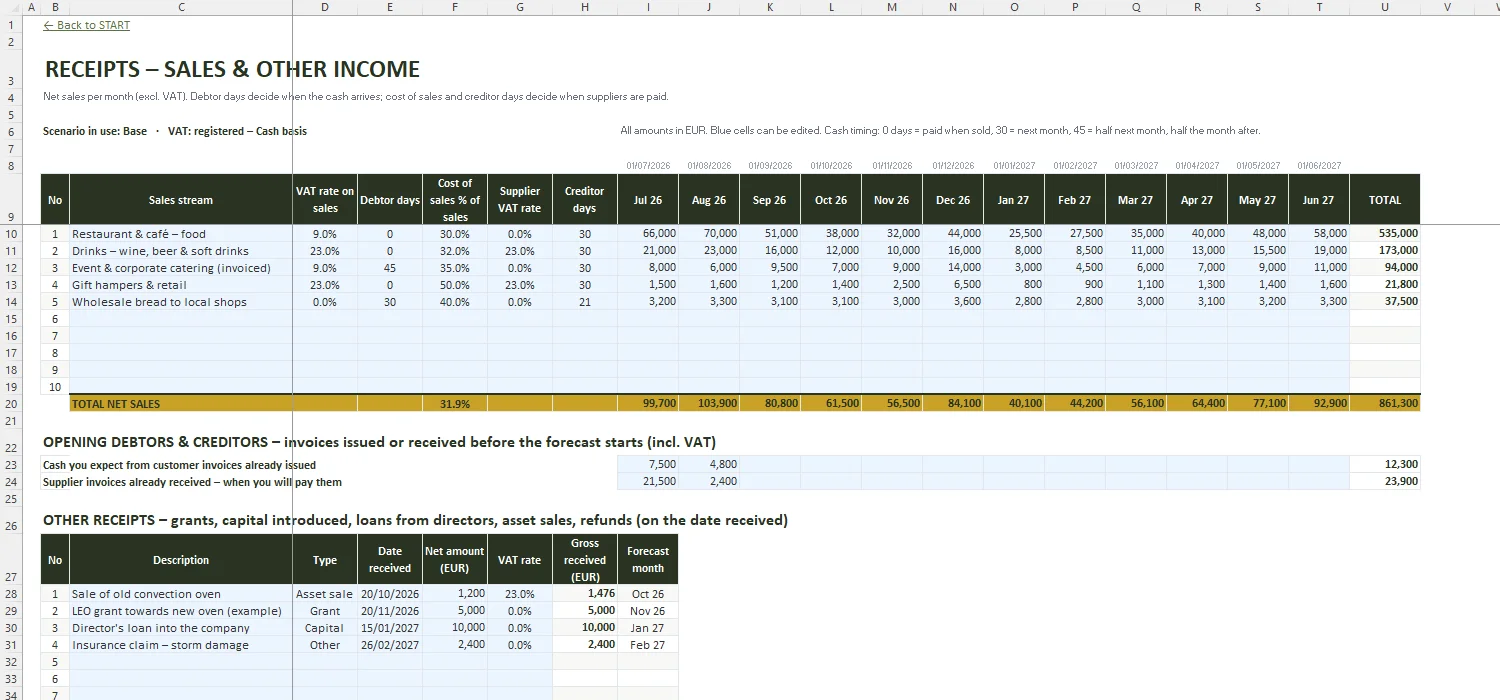Viewport: 1500px width, 700px height.
Task: Select Sale of old convection oven cell
Action: point(181,594)
